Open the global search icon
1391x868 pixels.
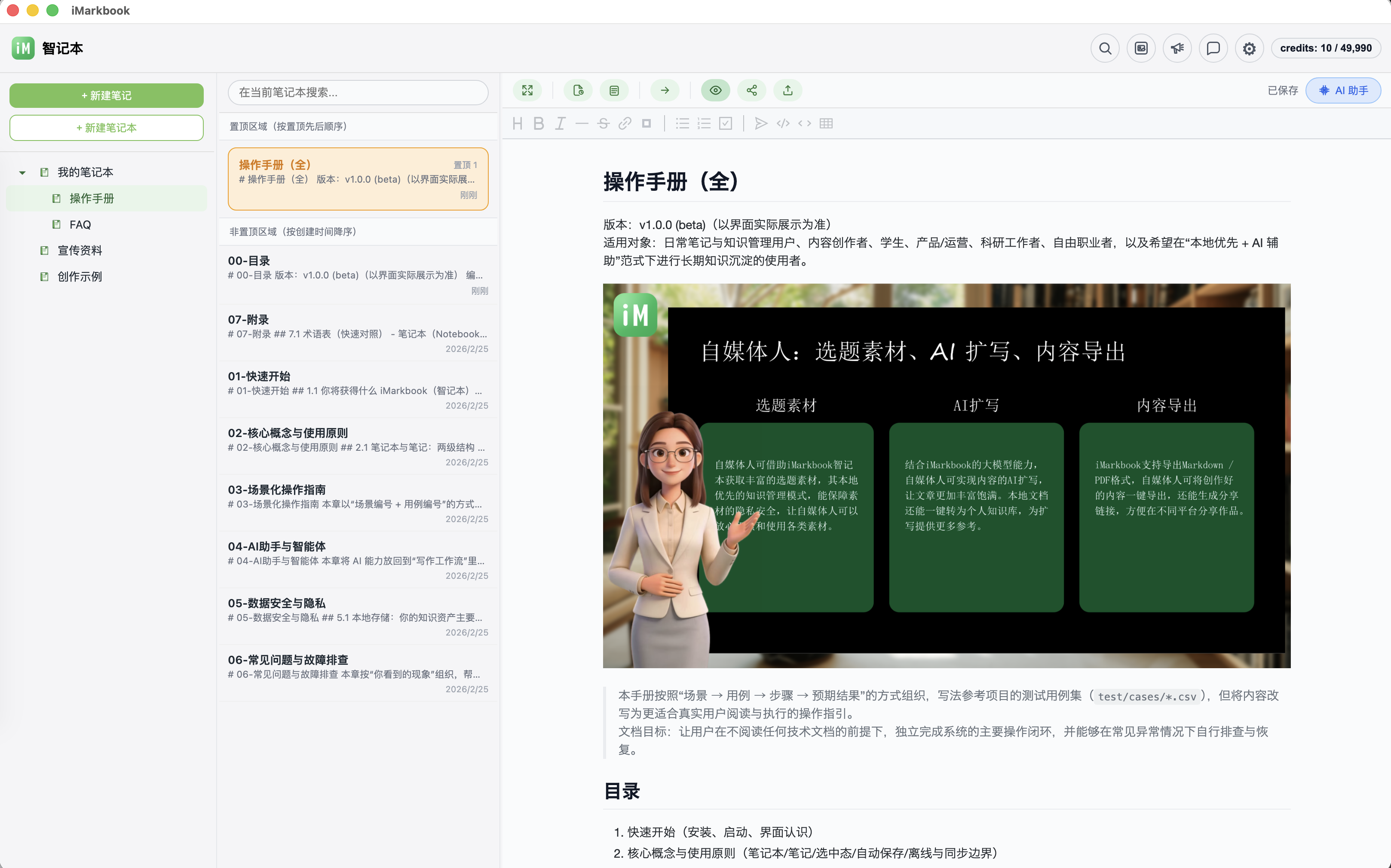(x=1104, y=48)
